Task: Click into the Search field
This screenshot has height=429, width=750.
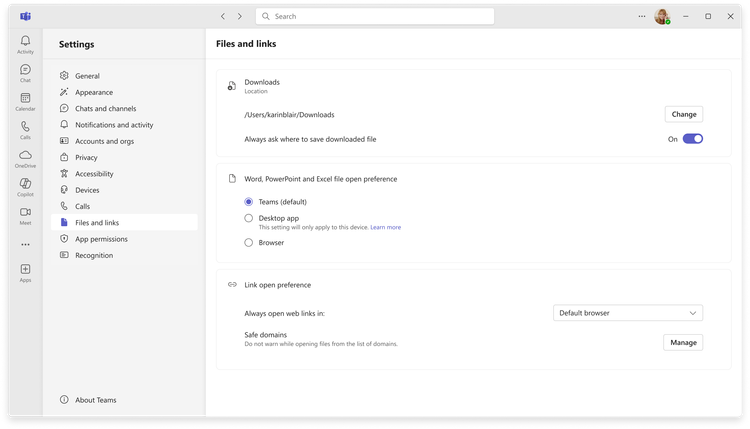Action: coord(375,16)
